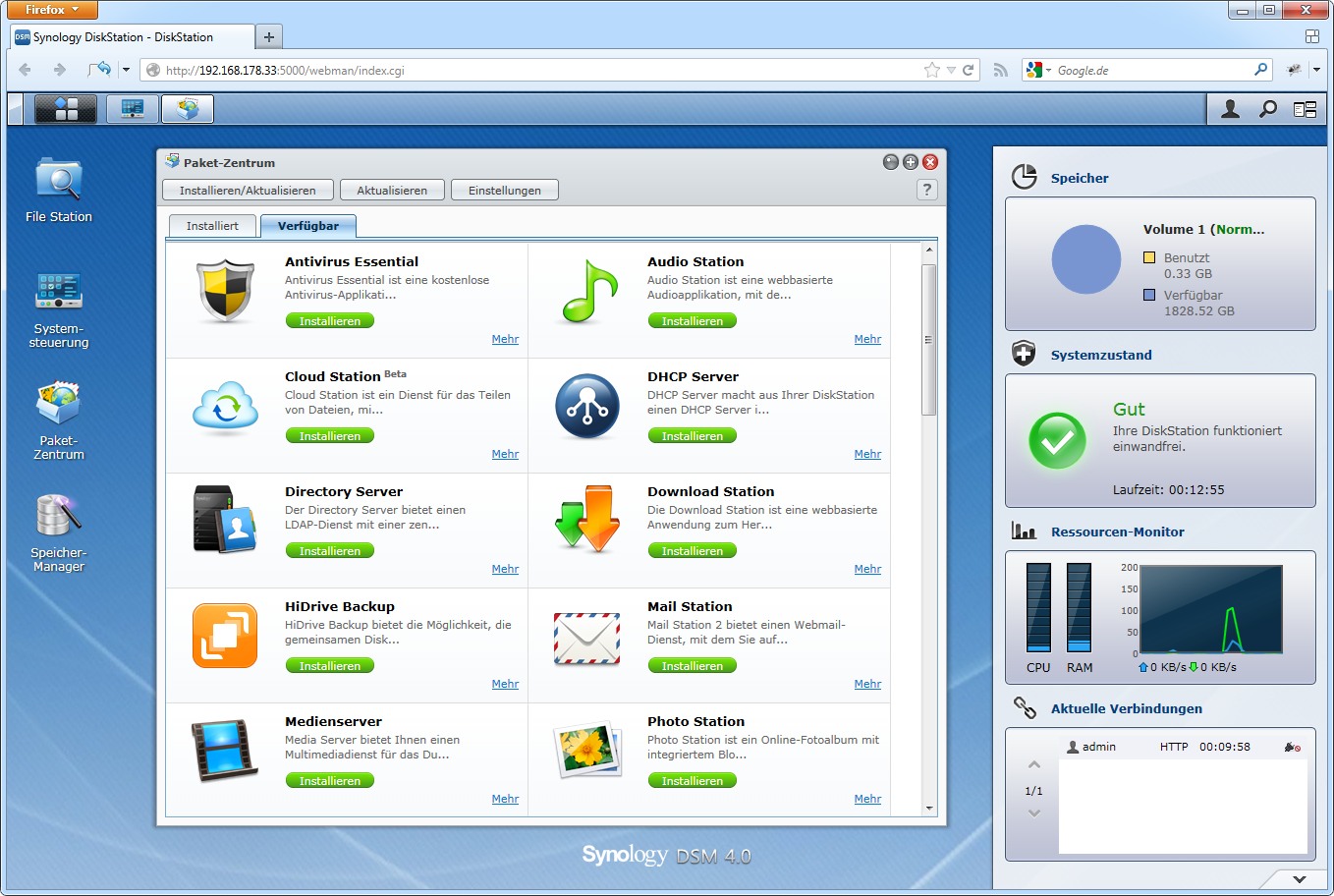Image resolution: width=1334 pixels, height=896 pixels.
Task: Click the Cloud Station cloud icon
Action: click(x=226, y=407)
